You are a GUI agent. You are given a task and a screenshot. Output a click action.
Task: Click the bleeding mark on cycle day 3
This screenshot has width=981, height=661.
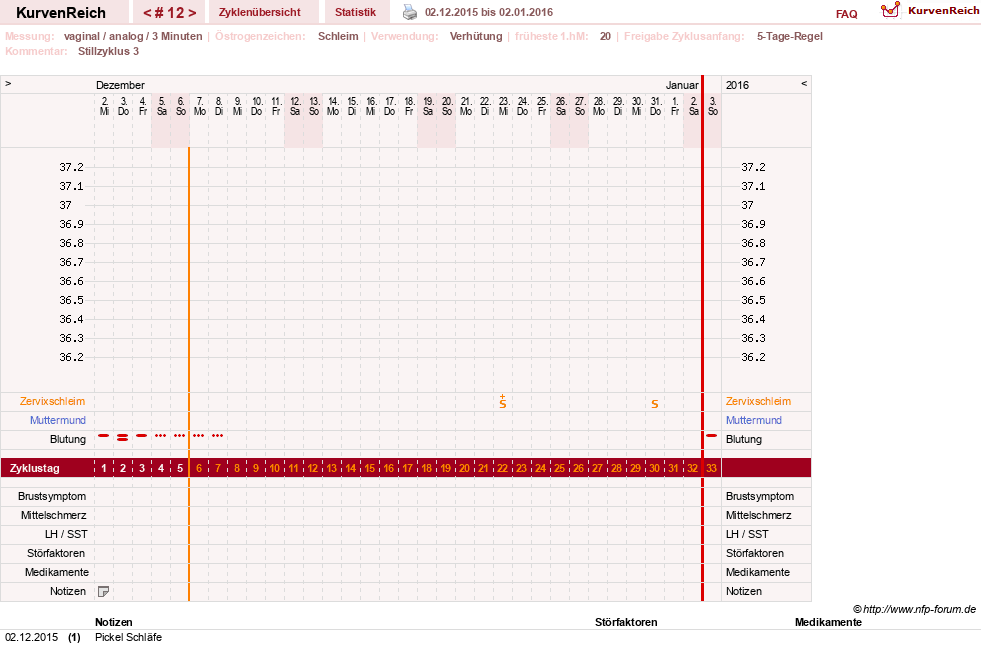(x=142, y=435)
